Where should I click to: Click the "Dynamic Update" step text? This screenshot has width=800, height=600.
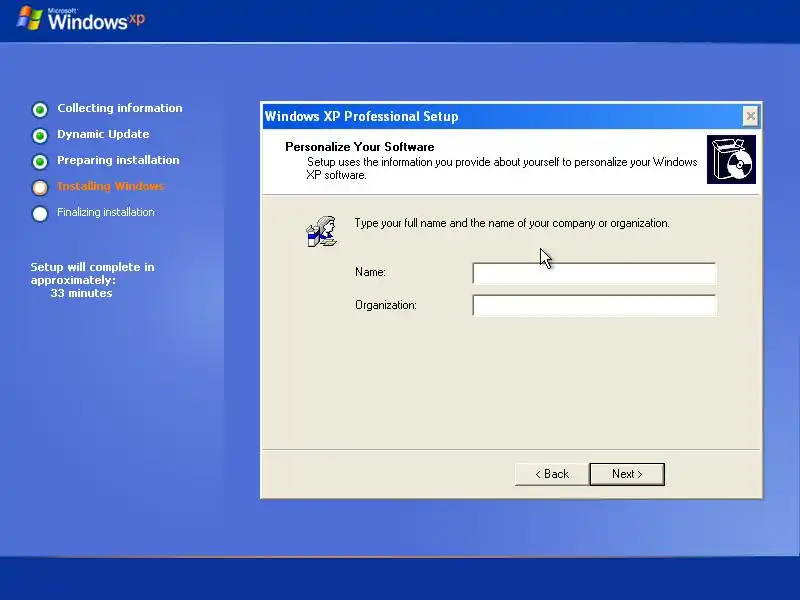103,134
